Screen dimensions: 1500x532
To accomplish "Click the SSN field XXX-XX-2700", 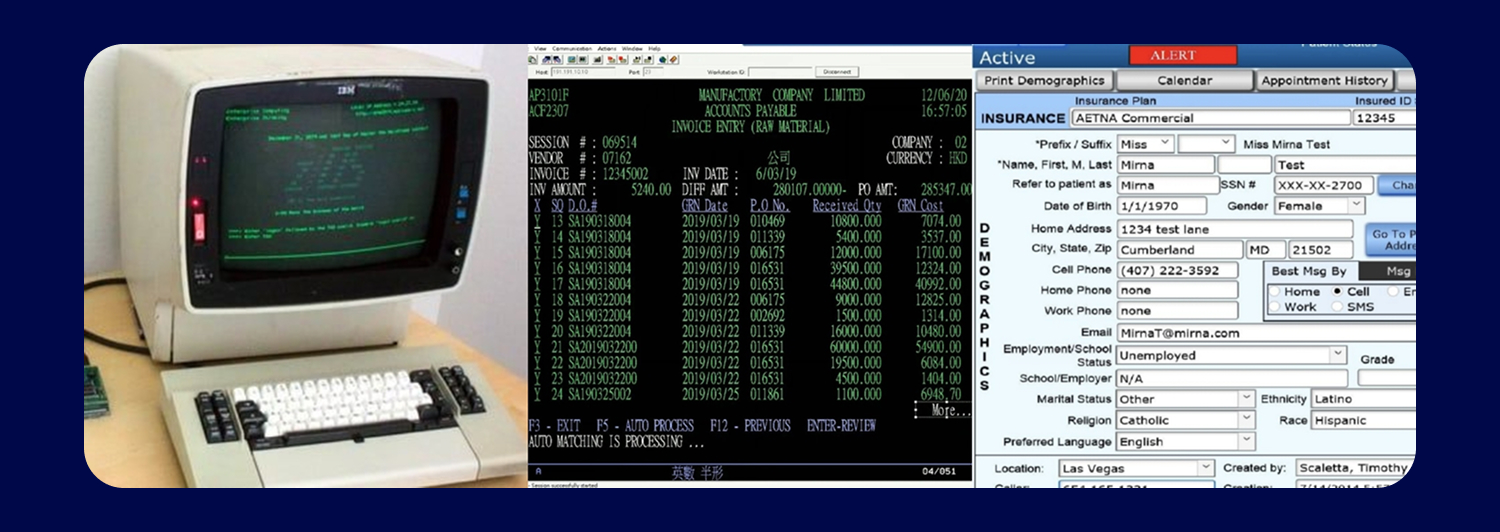I will [x=1323, y=185].
